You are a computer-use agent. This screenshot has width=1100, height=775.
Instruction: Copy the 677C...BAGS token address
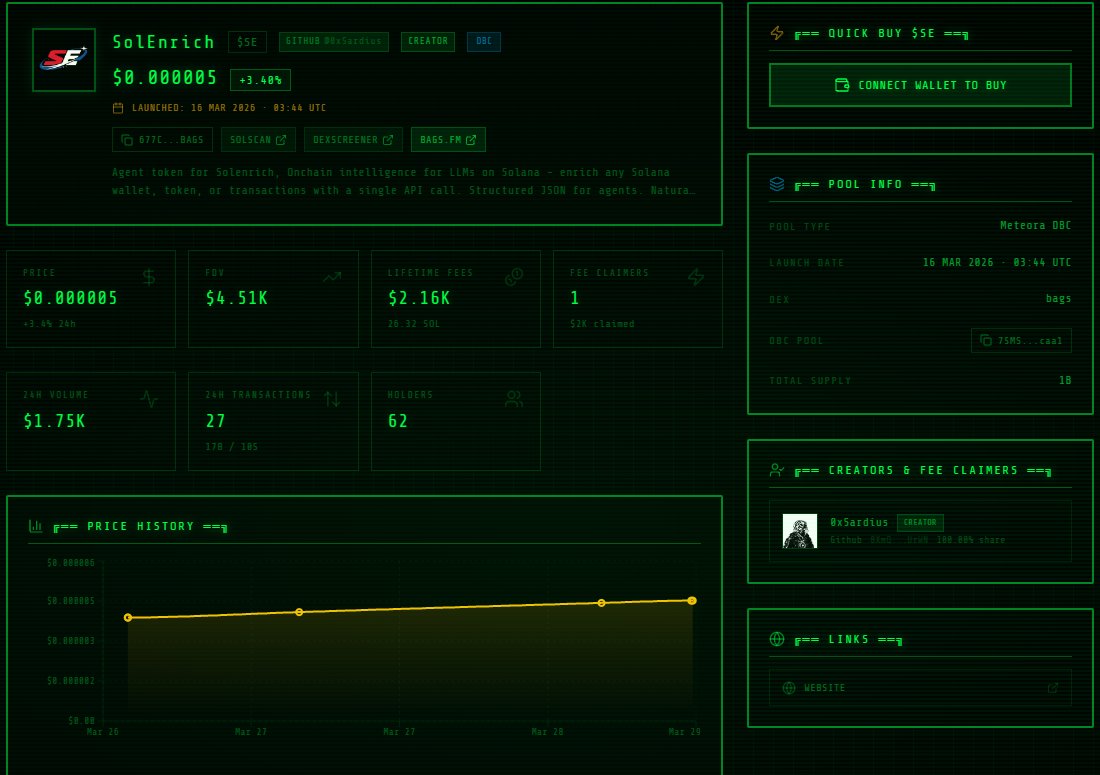[x=162, y=140]
